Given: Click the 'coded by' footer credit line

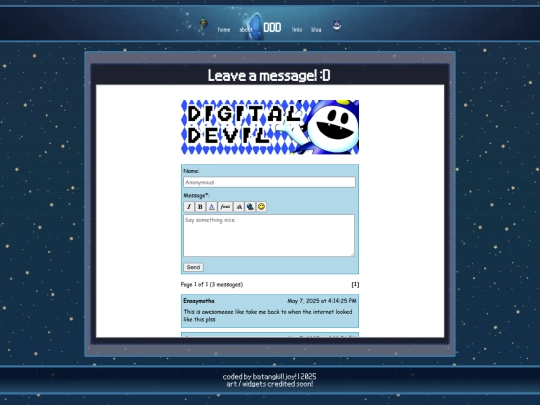Looking at the screenshot, I should point(270,376).
